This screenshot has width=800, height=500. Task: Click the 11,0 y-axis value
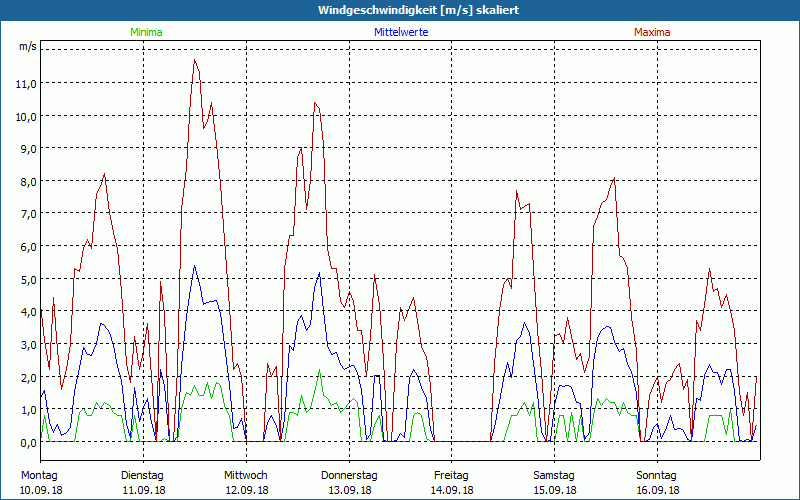click(26, 84)
